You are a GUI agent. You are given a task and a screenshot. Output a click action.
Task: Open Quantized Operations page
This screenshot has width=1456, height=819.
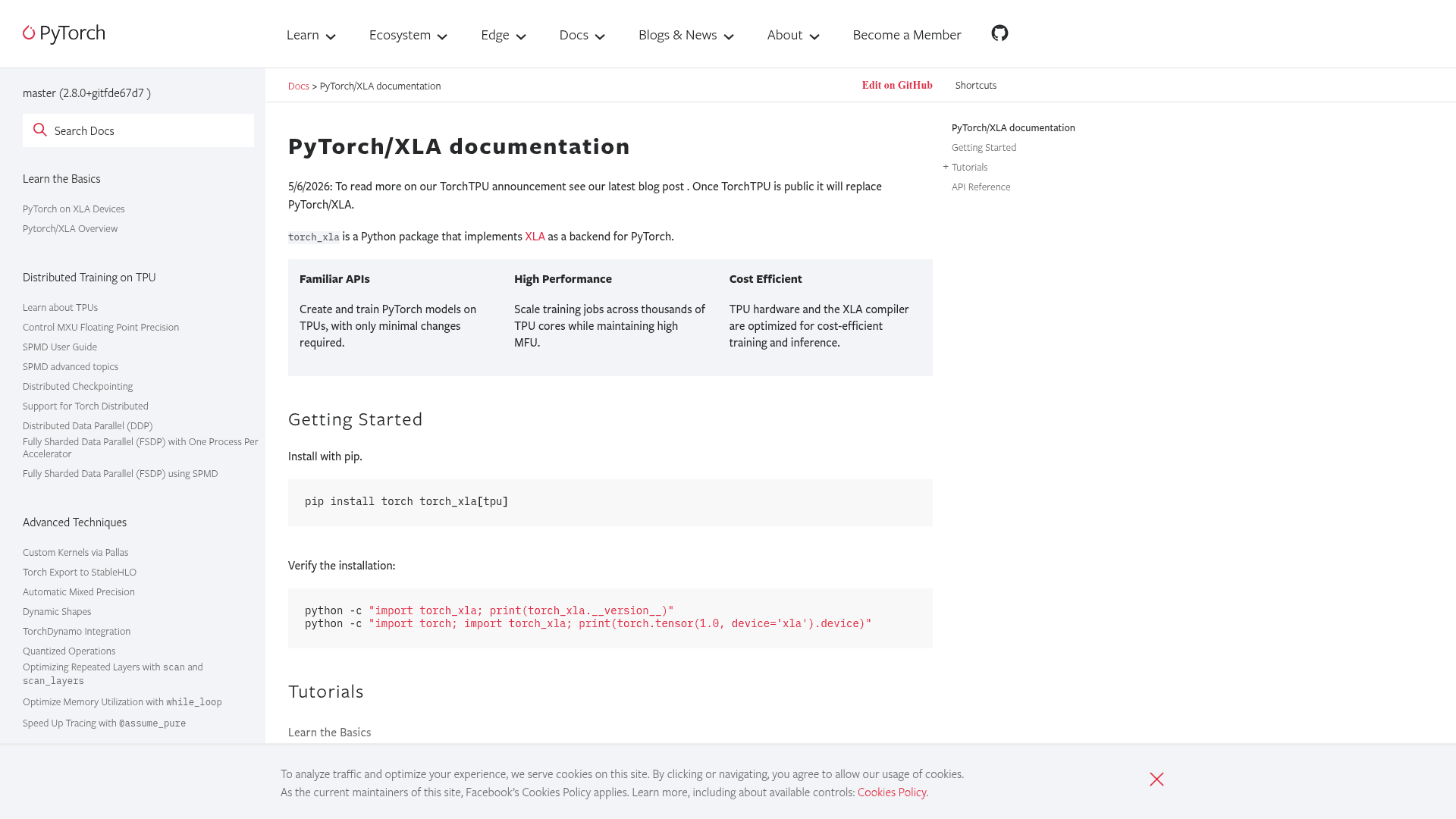[x=69, y=651]
